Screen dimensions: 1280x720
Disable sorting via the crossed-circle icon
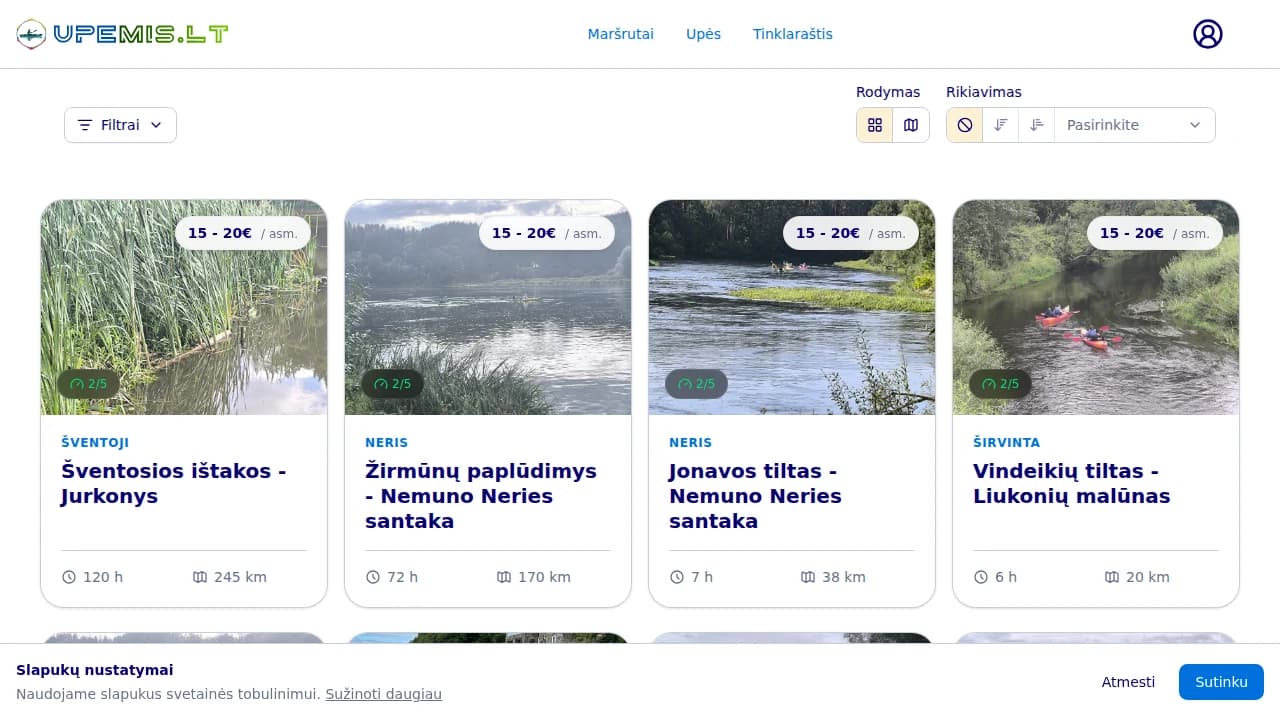[x=963, y=125]
